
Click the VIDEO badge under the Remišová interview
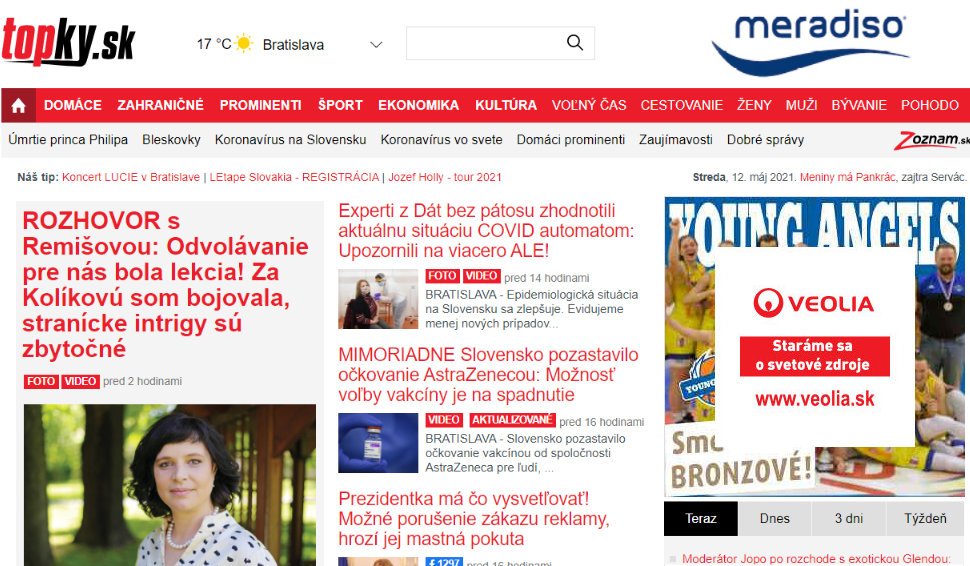click(80, 381)
